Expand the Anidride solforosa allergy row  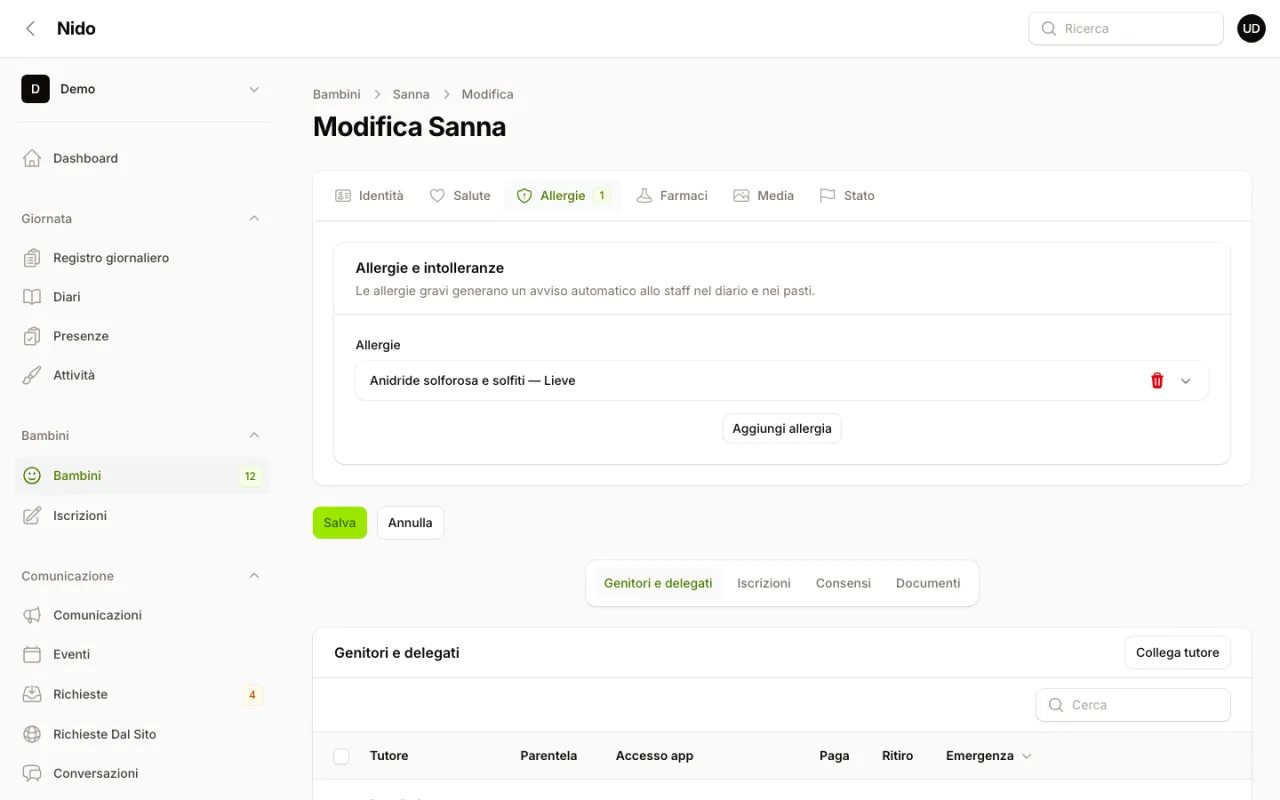[x=1186, y=381]
